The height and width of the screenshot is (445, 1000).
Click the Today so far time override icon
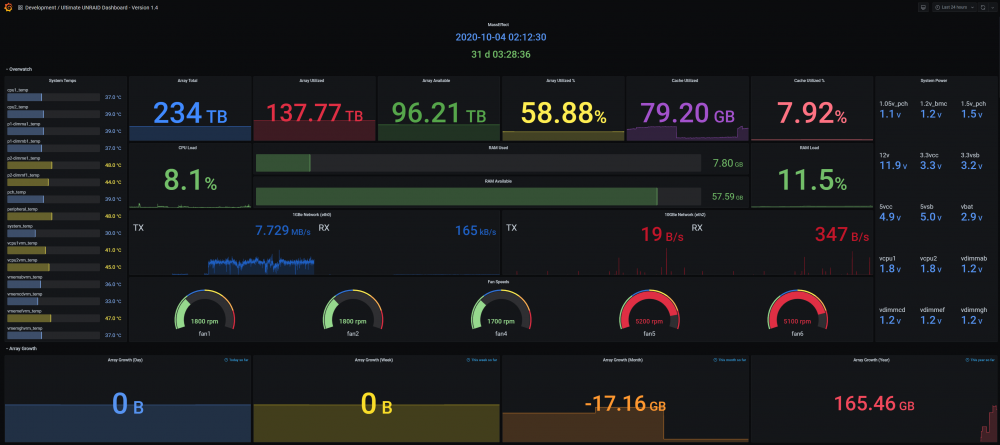pyautogui.click(x=226, y=360)
